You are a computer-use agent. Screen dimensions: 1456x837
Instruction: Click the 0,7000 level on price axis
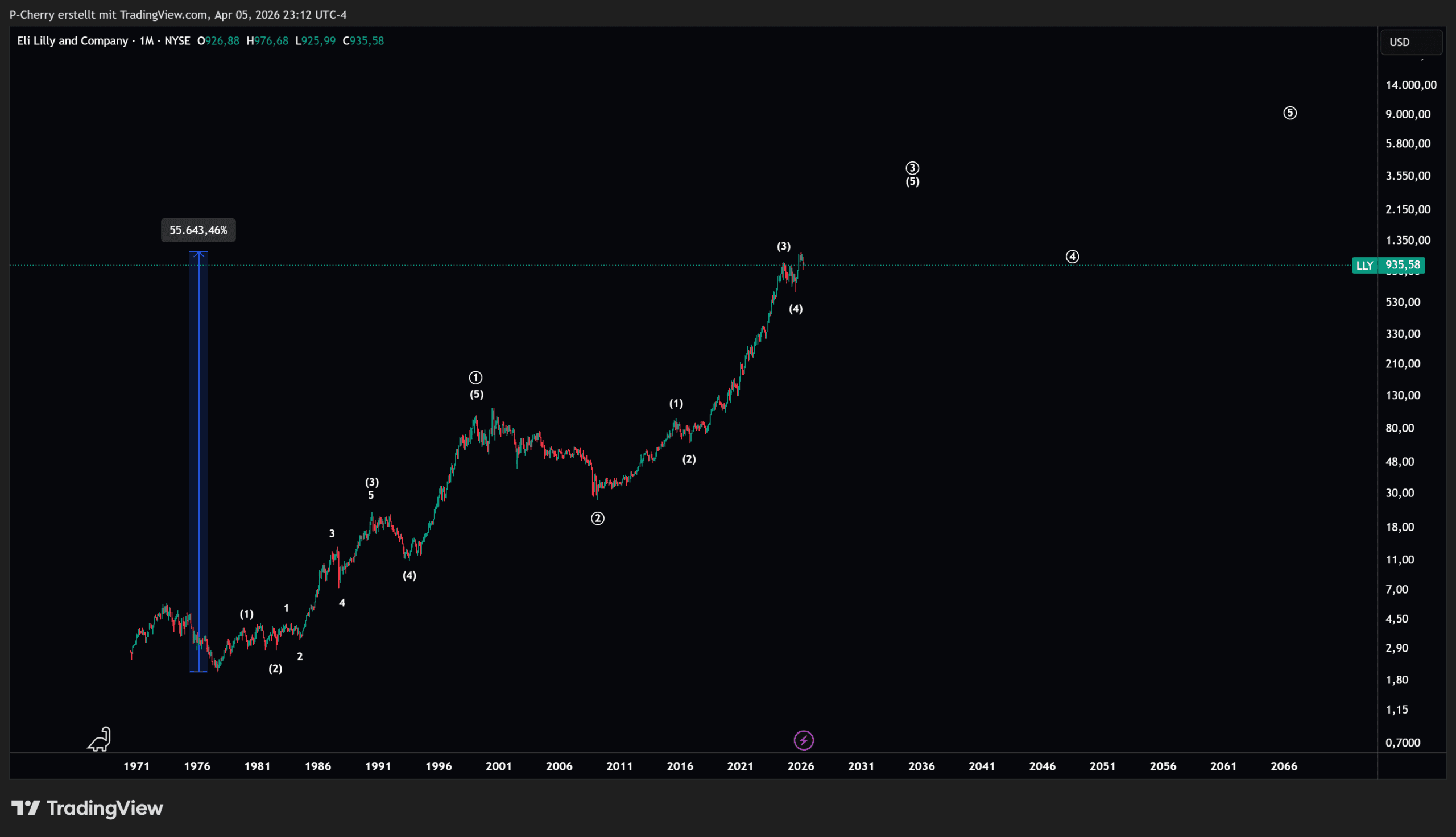(x=1403, y=743)
